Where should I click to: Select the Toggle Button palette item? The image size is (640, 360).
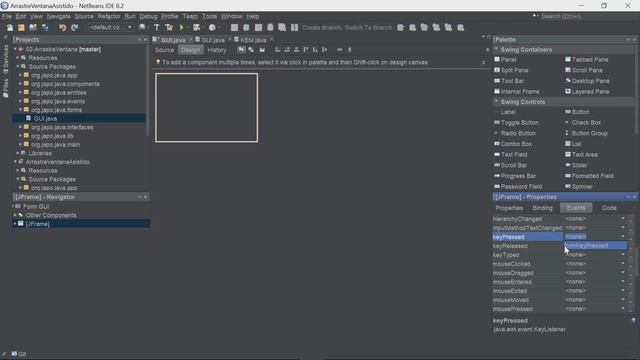516,122
